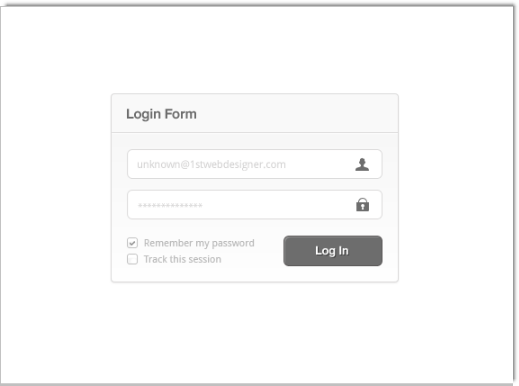Click the asterisk placeholder in password box

tap(170, 205)
